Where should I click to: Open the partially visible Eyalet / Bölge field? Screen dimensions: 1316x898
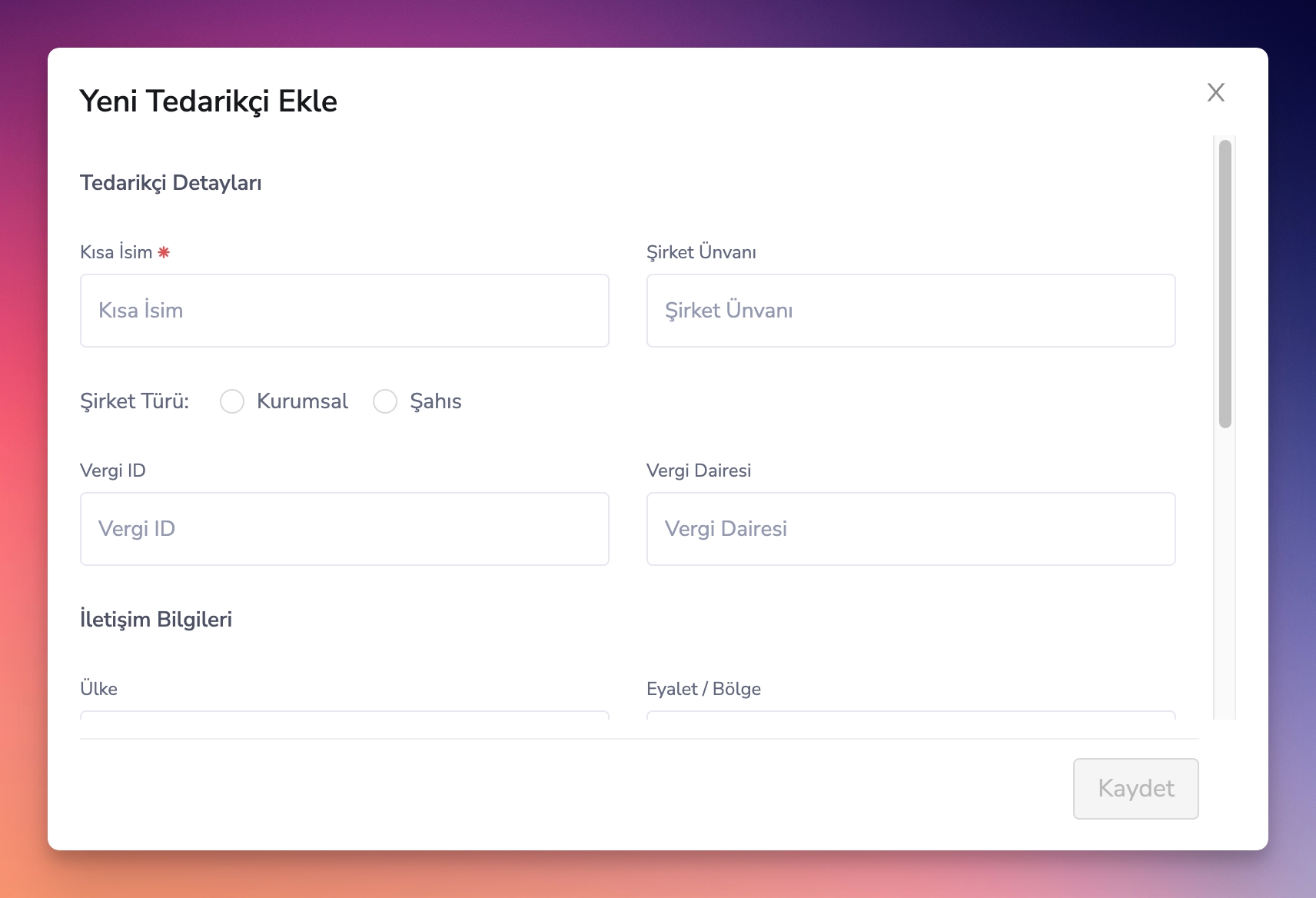point(910,715)
